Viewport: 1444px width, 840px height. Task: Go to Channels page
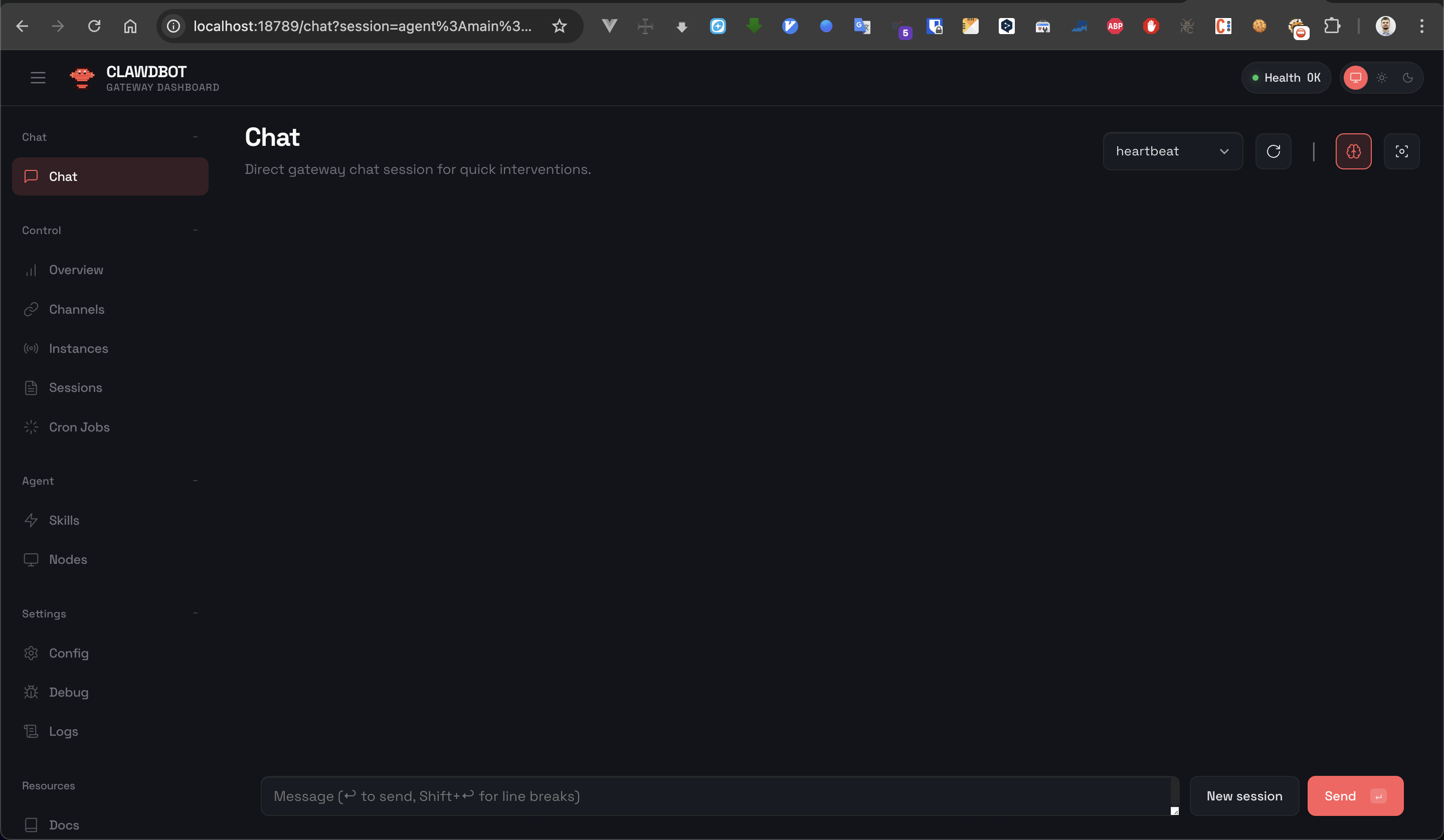coord(110,309)
